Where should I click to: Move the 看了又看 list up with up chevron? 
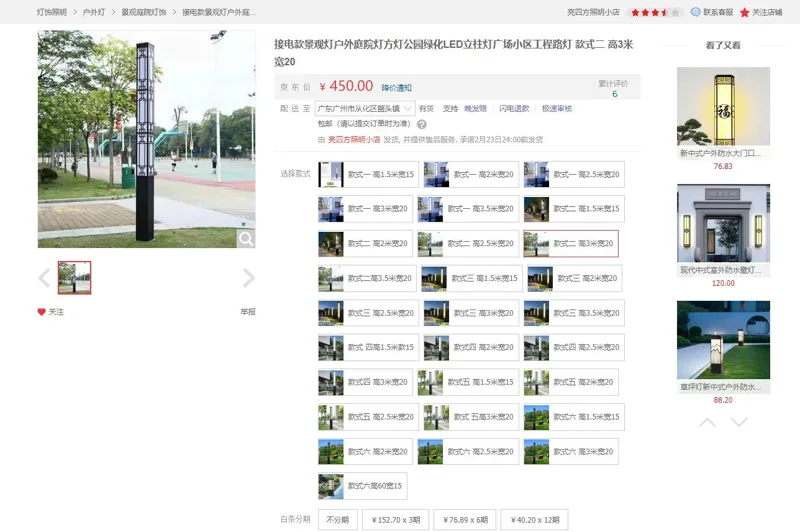pyautogui.click(x=707, y=422)
